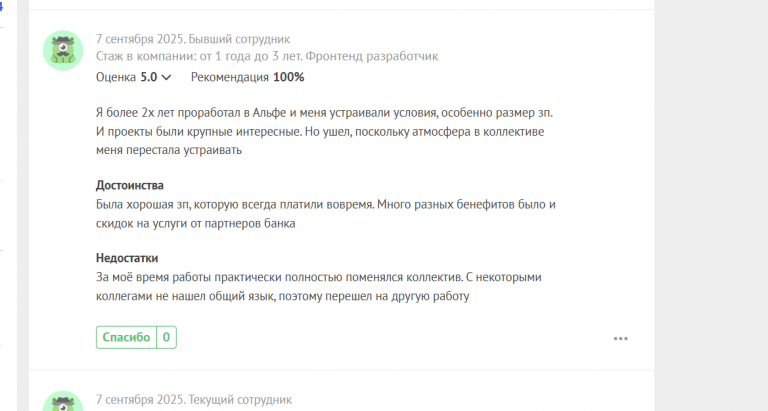Click the thanks counter showing 0
Viewport: 768px width, 411px height.
[x=167, y=337]
